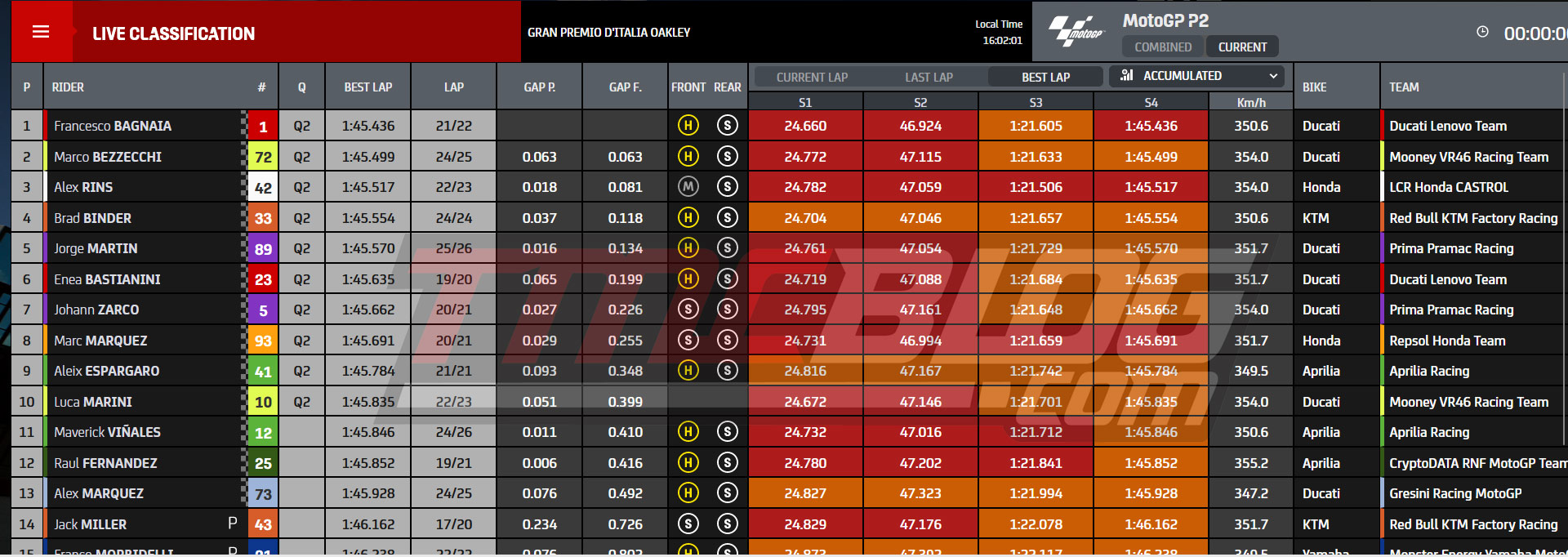The height and width of the screenshot is (557, 1568).
Task: Click Bezzecchi's front tyre H icon
Action: [x=688, y=156]
